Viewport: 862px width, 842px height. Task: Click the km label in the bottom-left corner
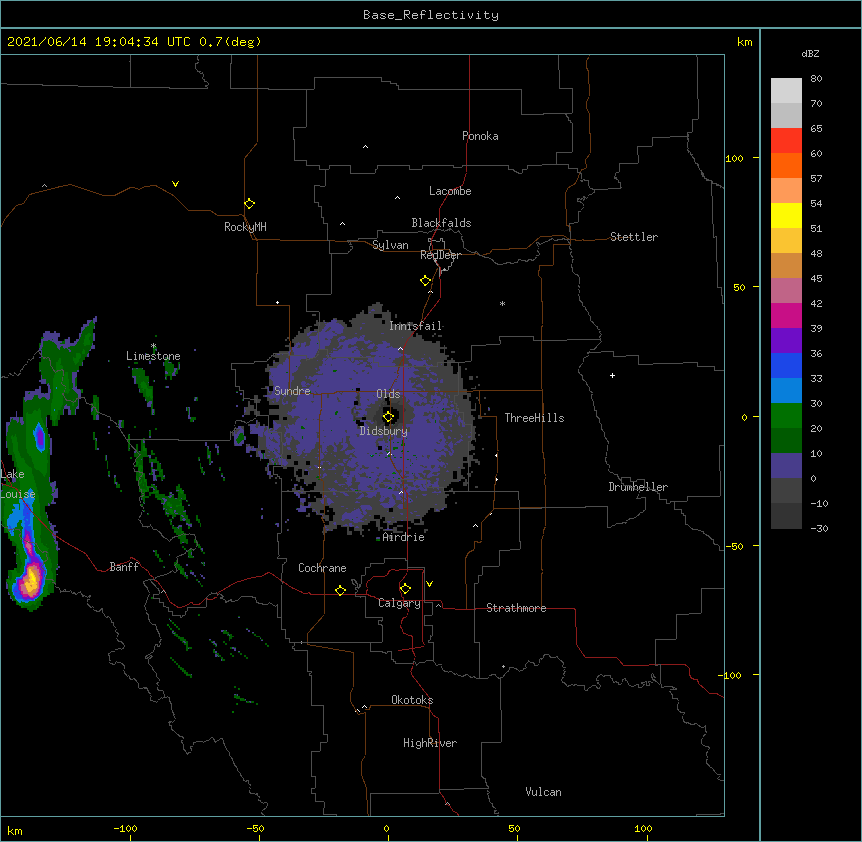pyautogui.click(x=14, y=830)
